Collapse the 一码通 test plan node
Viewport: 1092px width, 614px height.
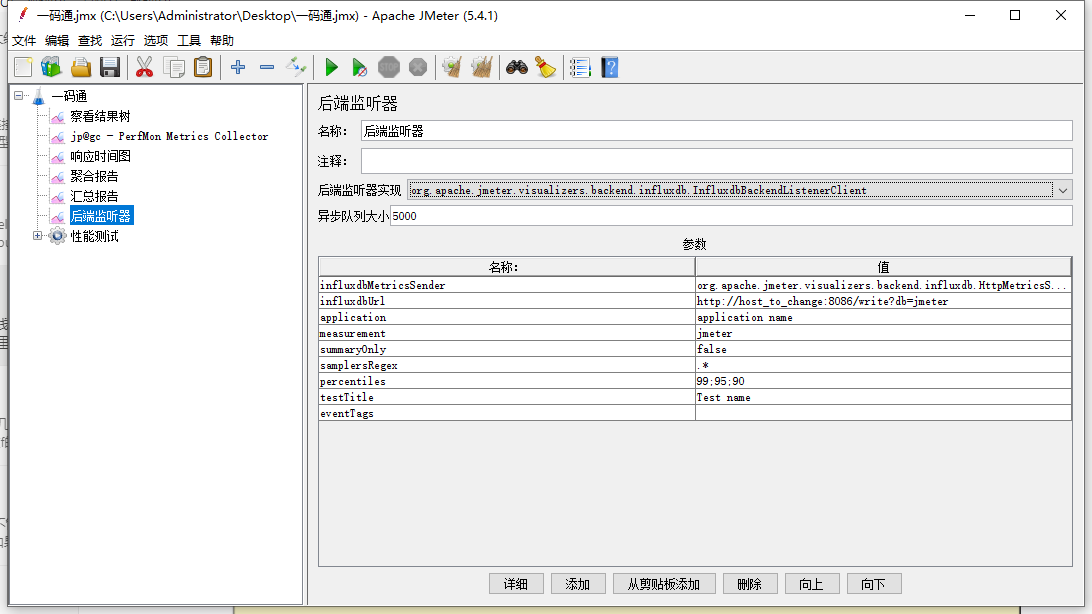[19, 96]
